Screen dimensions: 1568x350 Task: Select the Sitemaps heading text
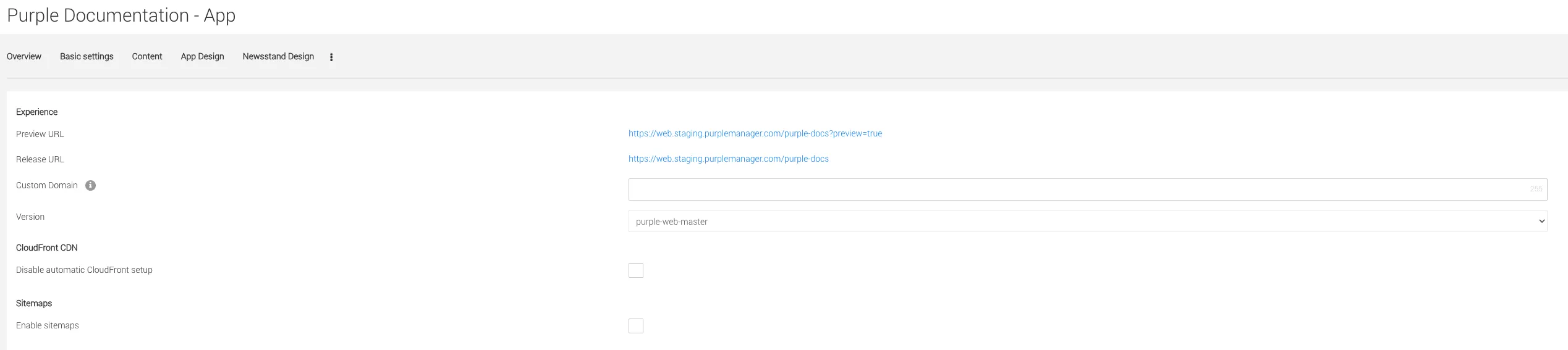pyautogui.click(x=34, y=303)
